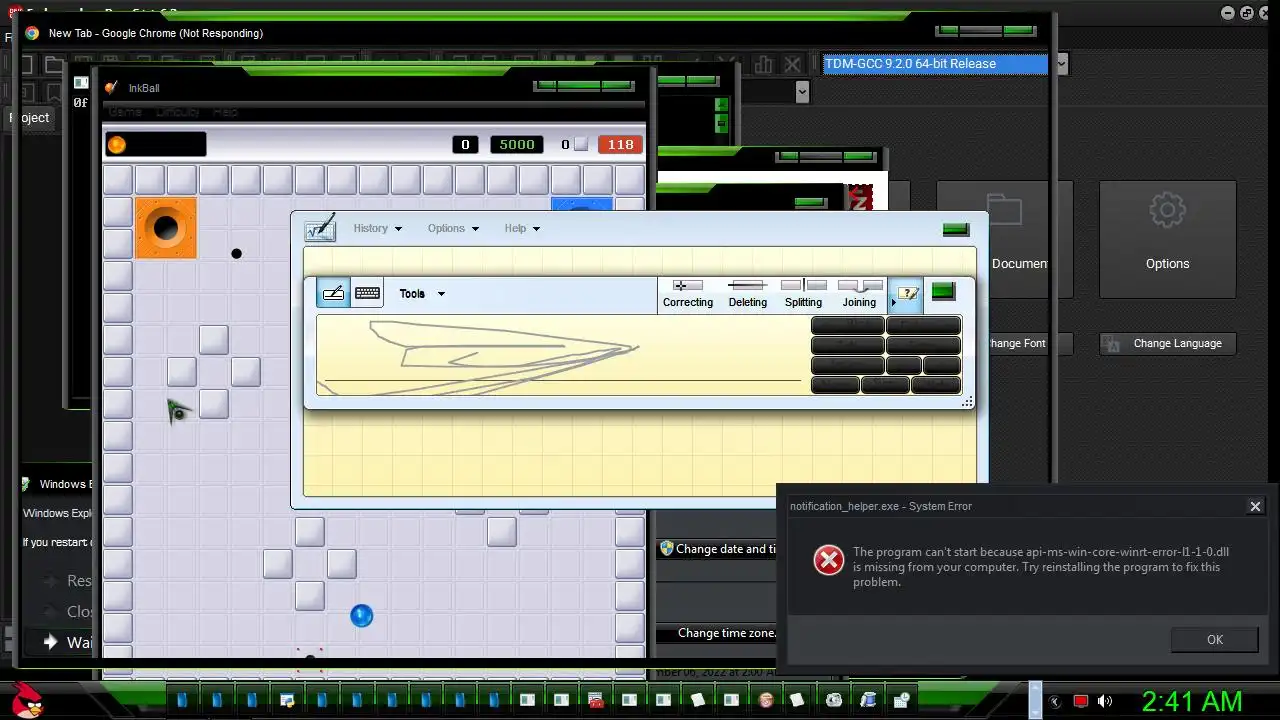
Task: Open Options menu in Math Input Panel
Action: (453, 228)
